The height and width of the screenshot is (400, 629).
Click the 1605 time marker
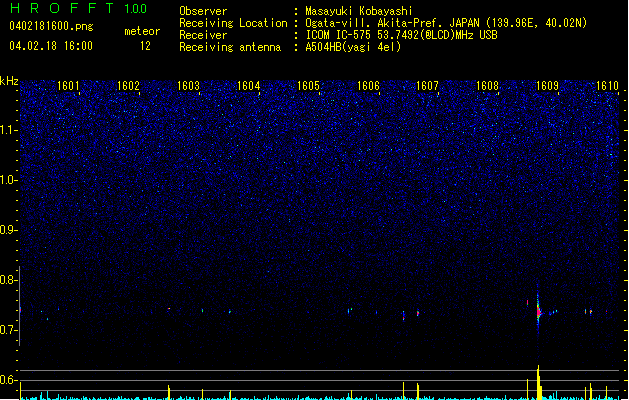(308, 86)
